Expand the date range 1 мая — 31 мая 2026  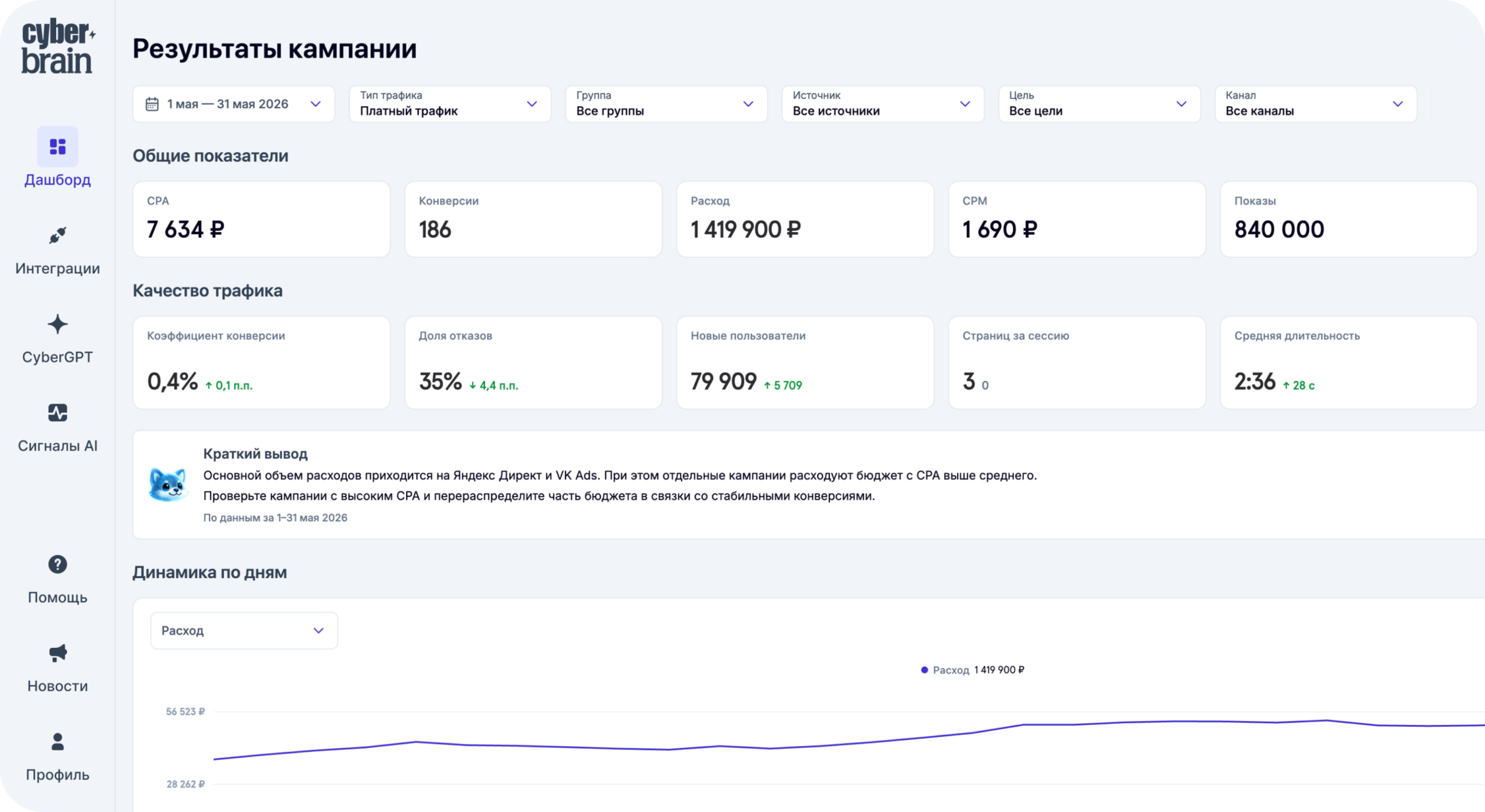tap(234, 104)
